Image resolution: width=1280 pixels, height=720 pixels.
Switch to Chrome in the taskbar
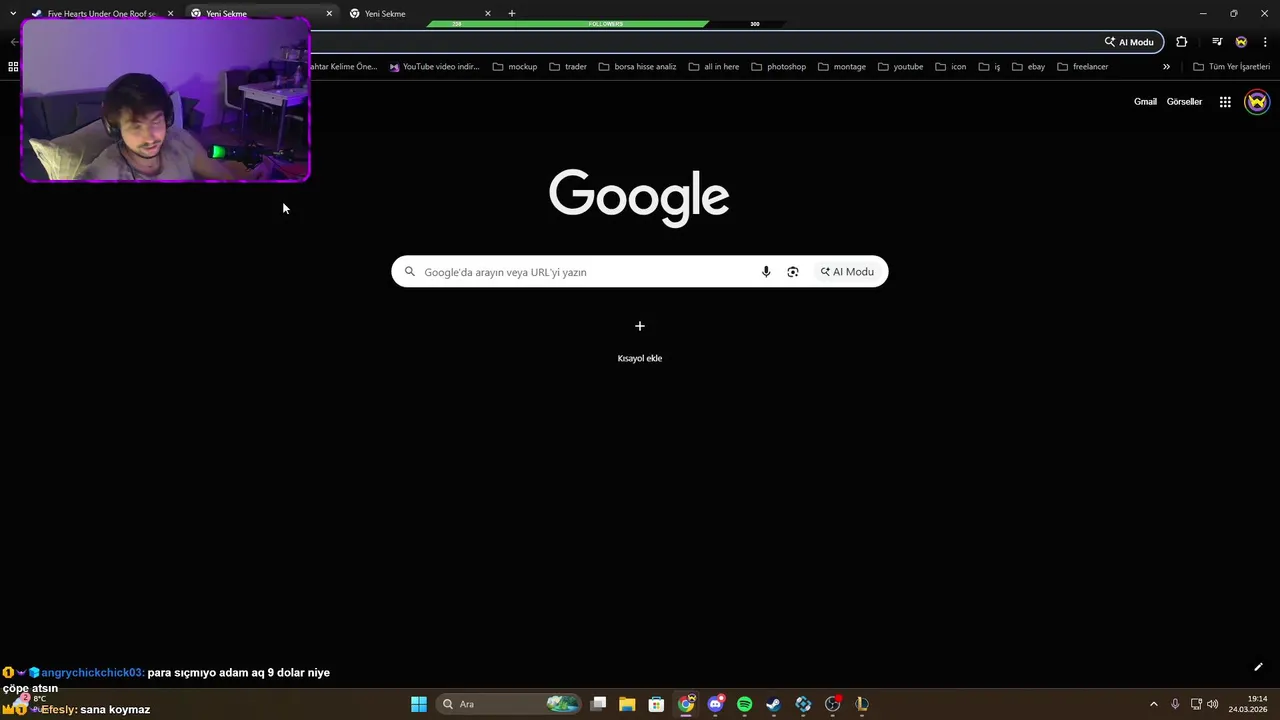pyautogui.click(x=686, y=704)
